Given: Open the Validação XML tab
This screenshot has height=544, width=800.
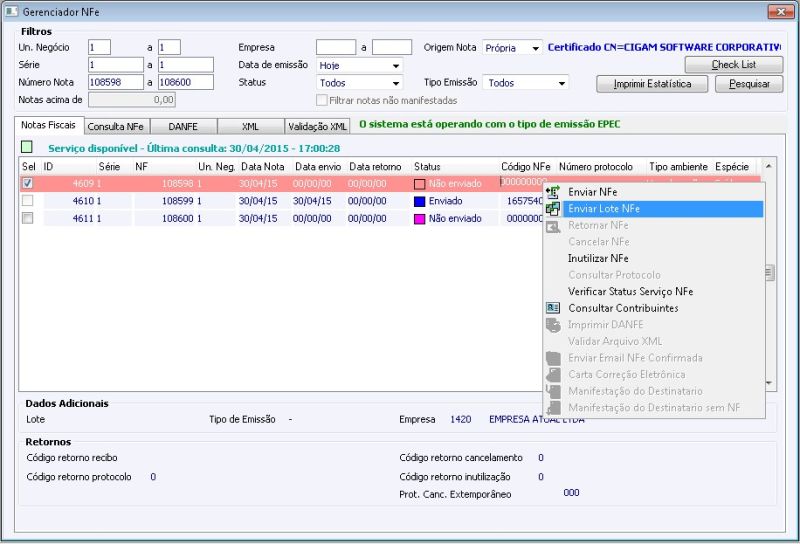Looking at the screenshot, I should click(317, 127).
